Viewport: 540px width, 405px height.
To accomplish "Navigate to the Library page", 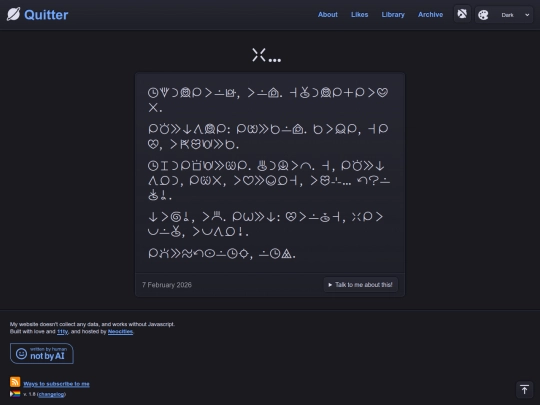I will click(393, 15).
